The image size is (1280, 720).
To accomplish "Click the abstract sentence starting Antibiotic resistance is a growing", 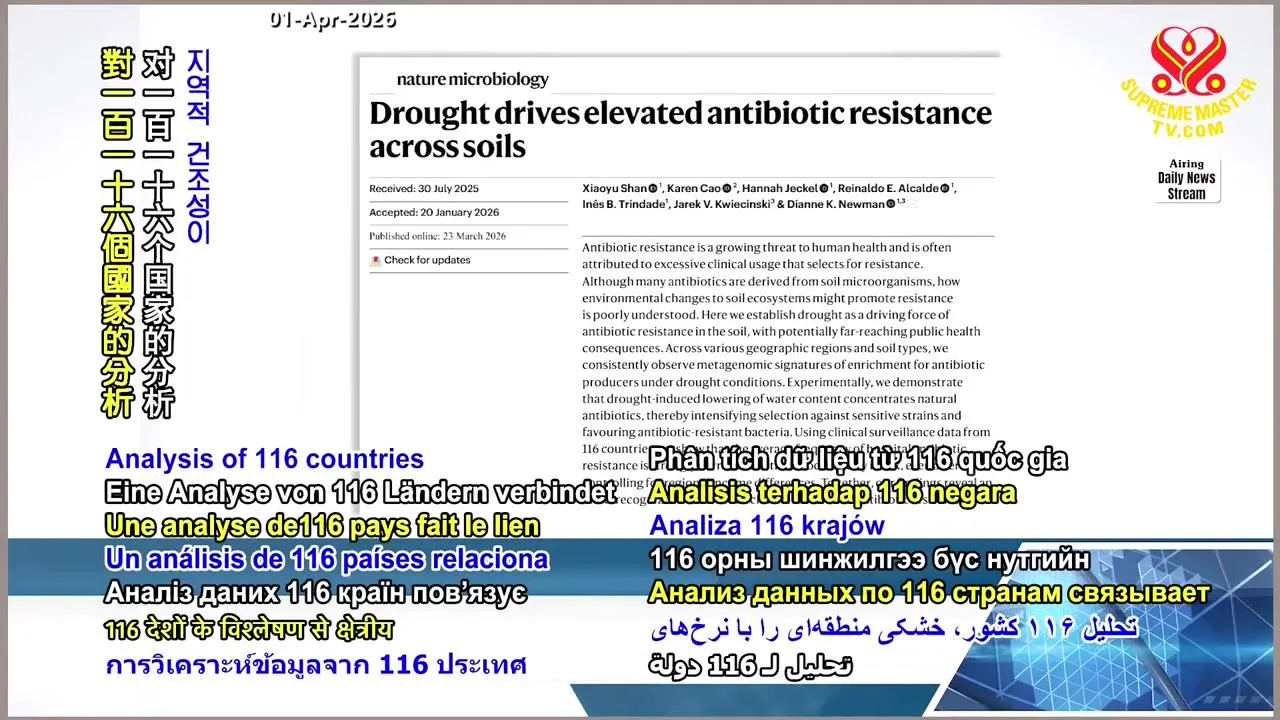I will coord(767,255).
